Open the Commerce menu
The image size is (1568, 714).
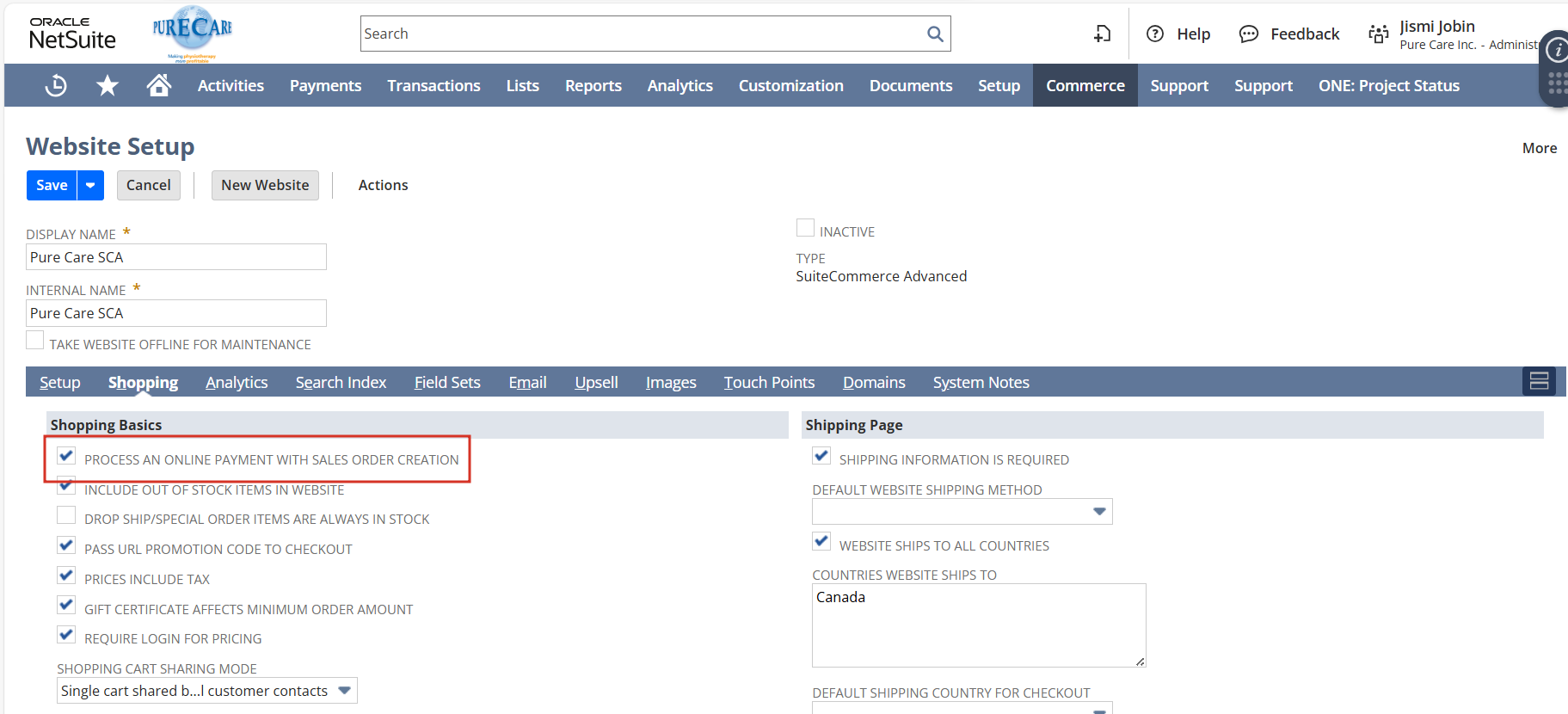1085,85
